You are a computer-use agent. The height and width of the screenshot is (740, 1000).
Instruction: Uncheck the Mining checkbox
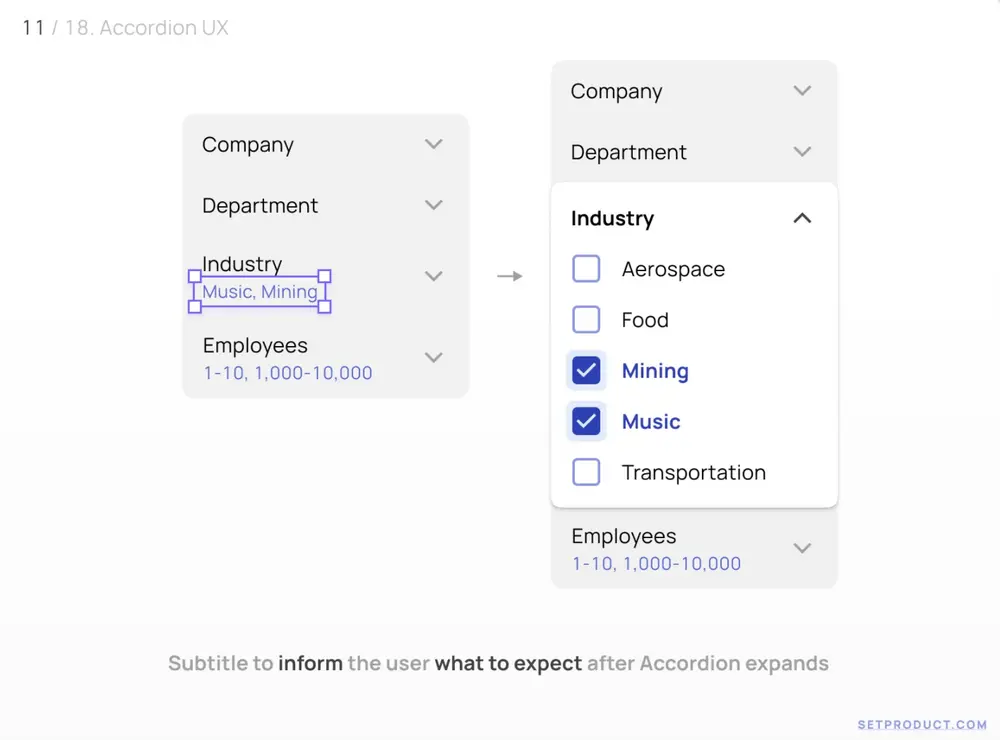(586, 371)
